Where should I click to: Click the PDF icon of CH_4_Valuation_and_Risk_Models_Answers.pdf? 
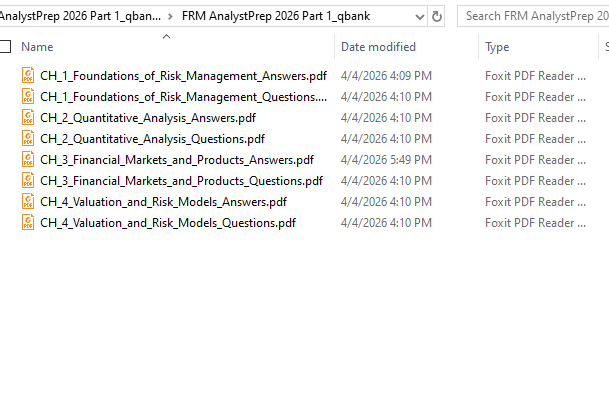28,202
